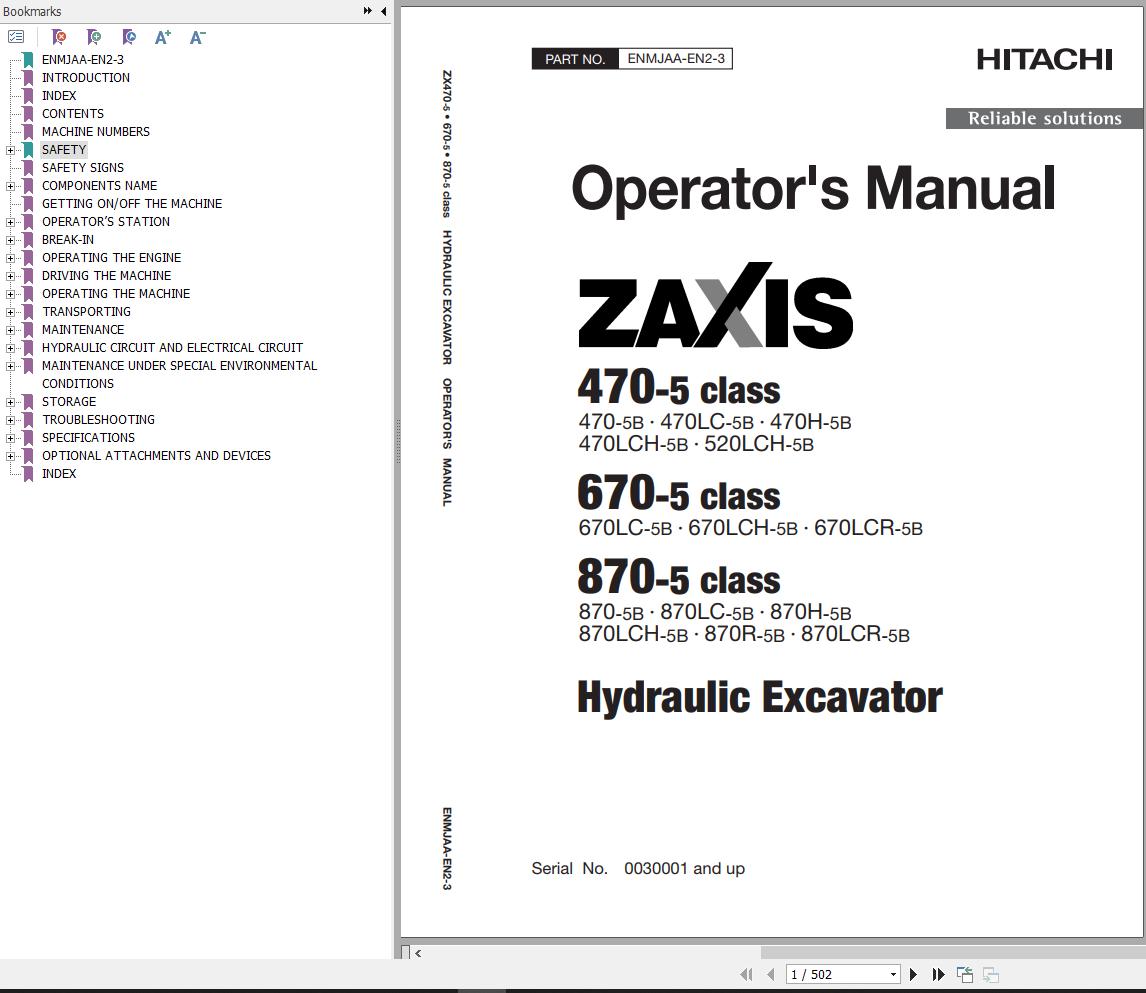
Task: Expand the OPERATING THE ENGINE node
Action: pyautogui.click(x=10, y=258)
